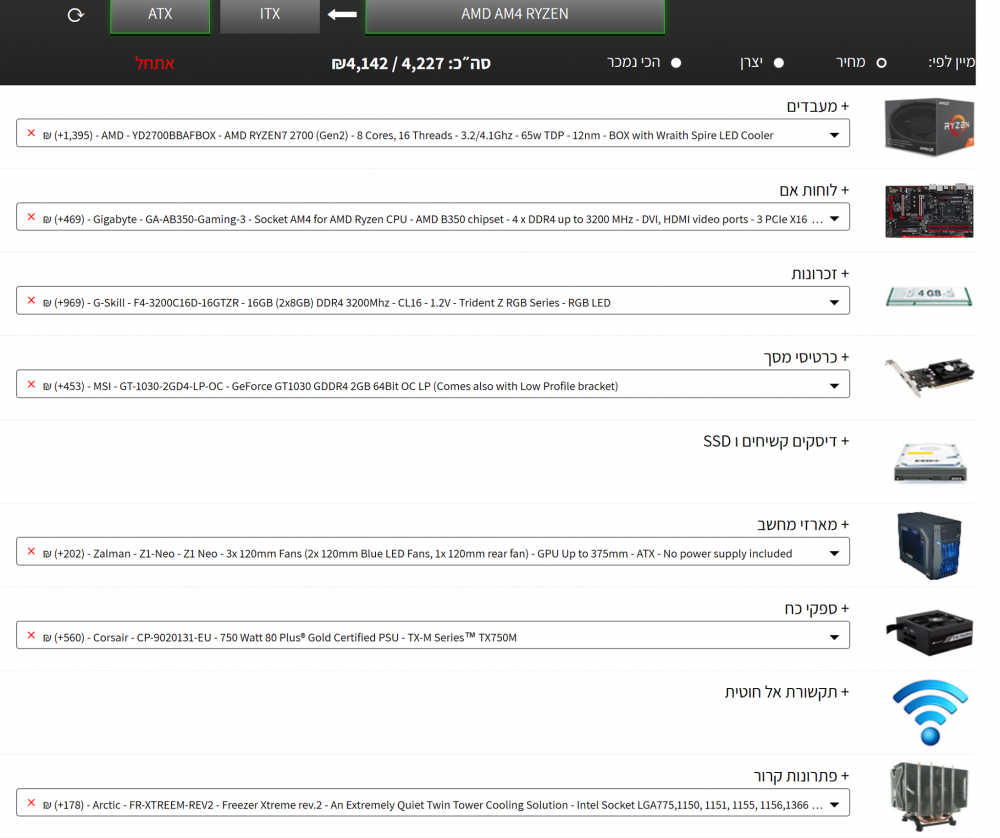The image size is (1000, 838).
Task: Switch to the ATX tab
Action: pos(160,15)
